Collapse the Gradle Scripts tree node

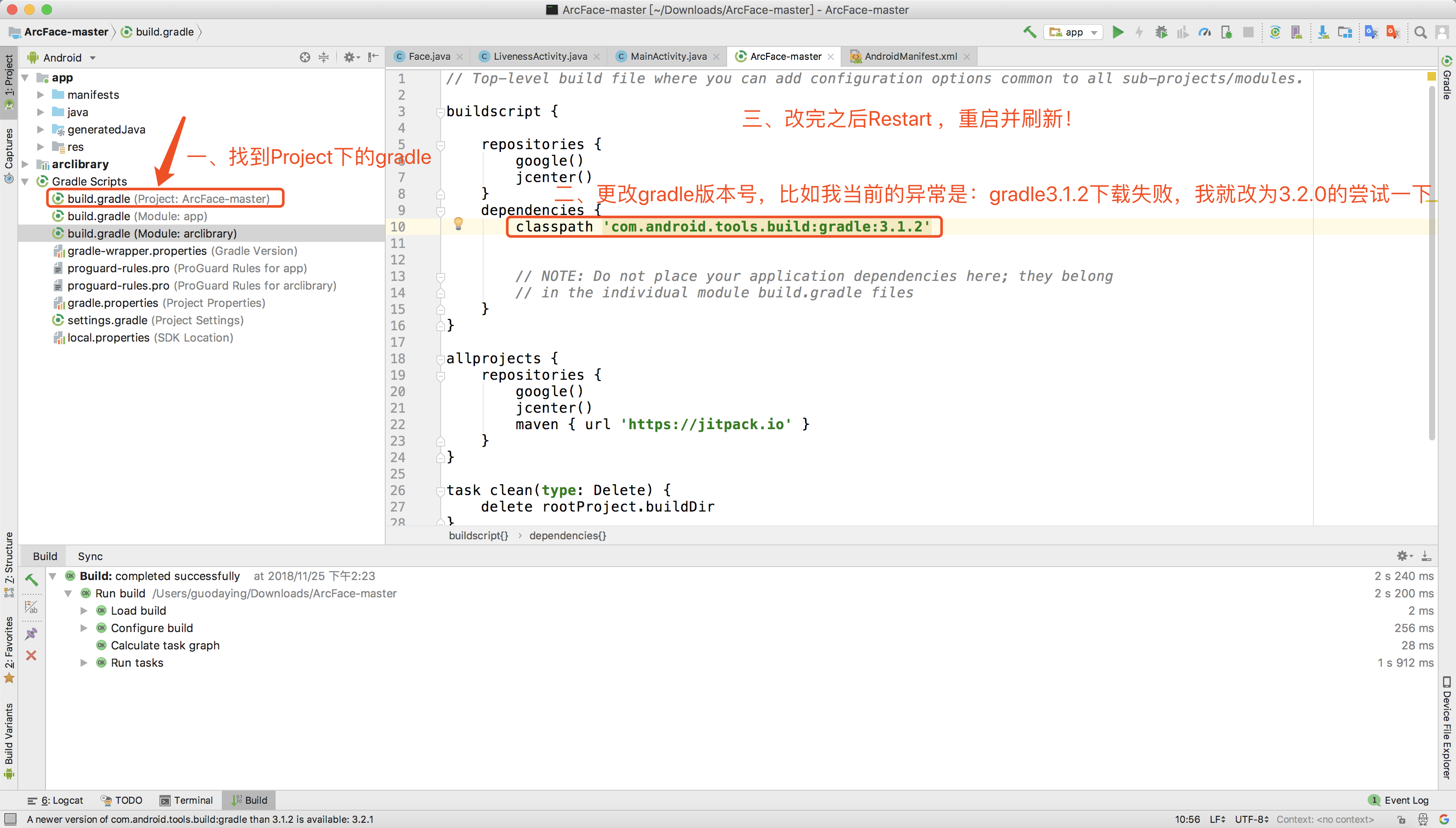coord(26,181)
